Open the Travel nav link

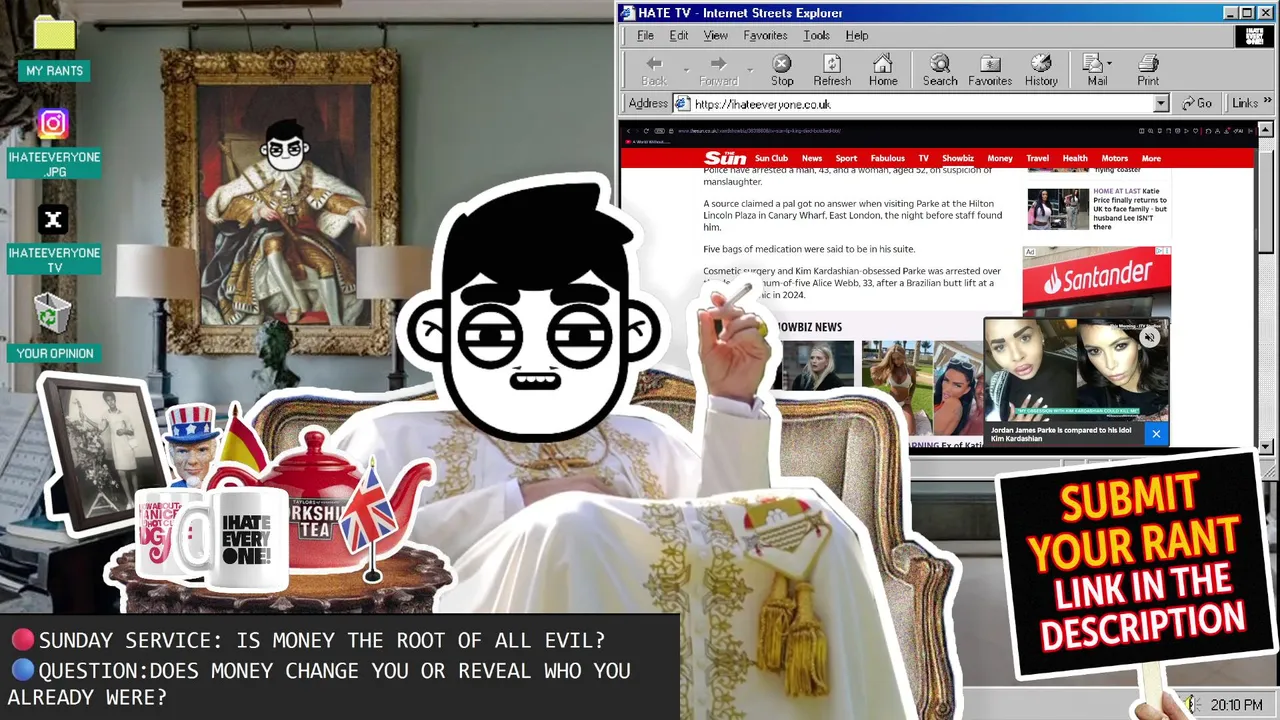tap(1038, 158)
